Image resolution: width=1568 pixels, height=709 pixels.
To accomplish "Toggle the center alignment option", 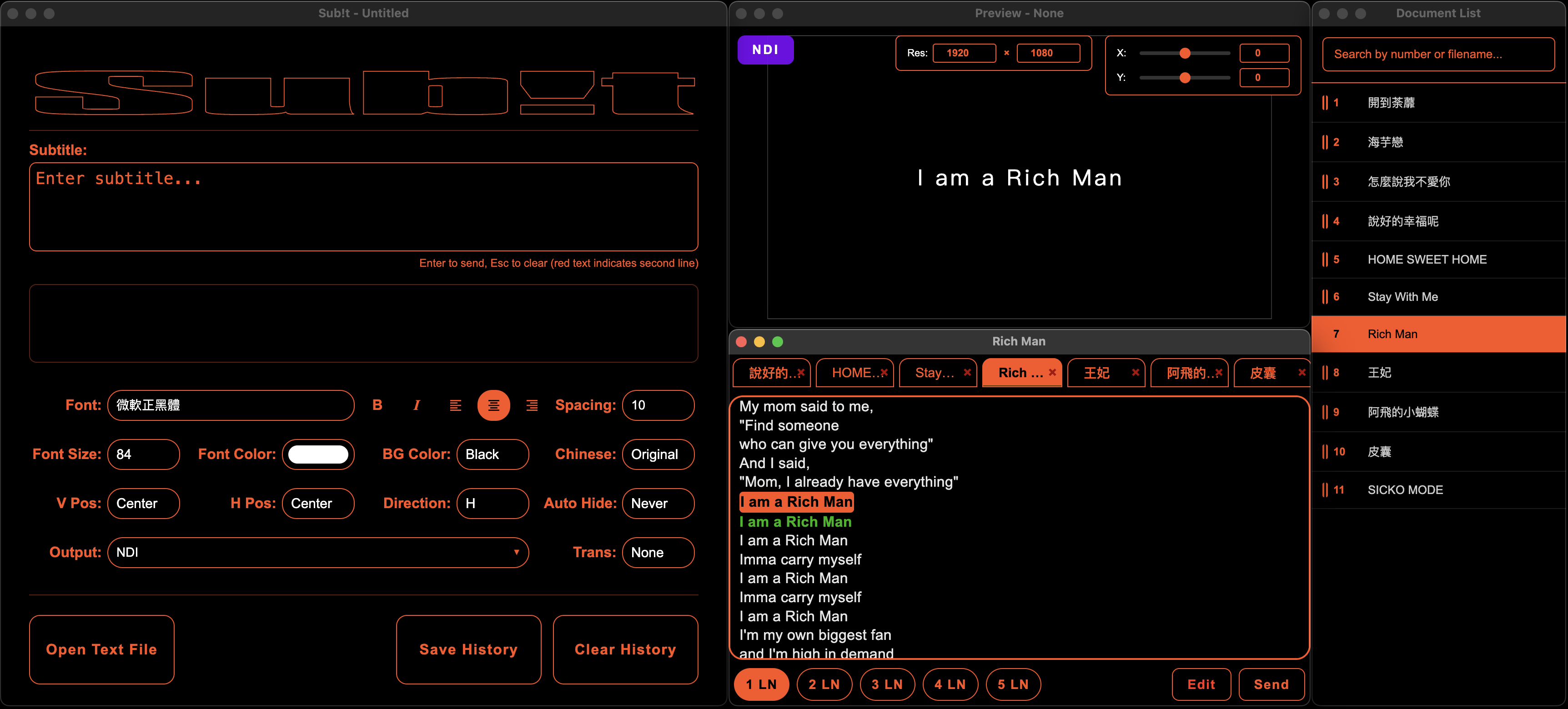I will (x=494, y=404).
